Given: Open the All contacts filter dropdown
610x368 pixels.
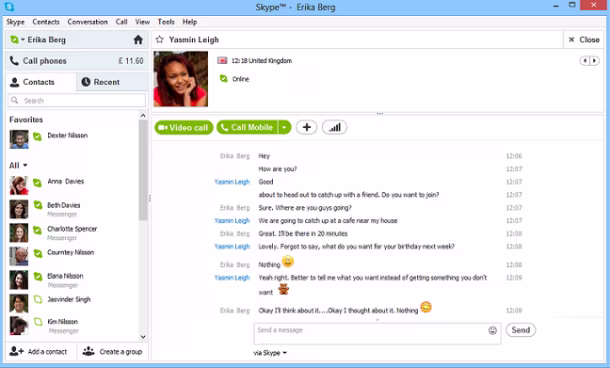Looking at the screenshot, I should pos(18,165).
